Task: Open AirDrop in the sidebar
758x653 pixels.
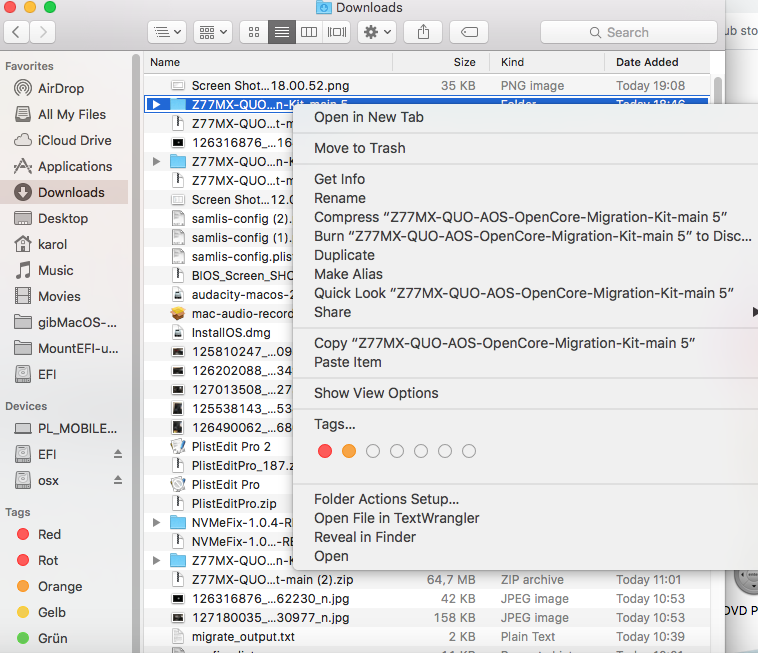Action: tap(64, 88)
